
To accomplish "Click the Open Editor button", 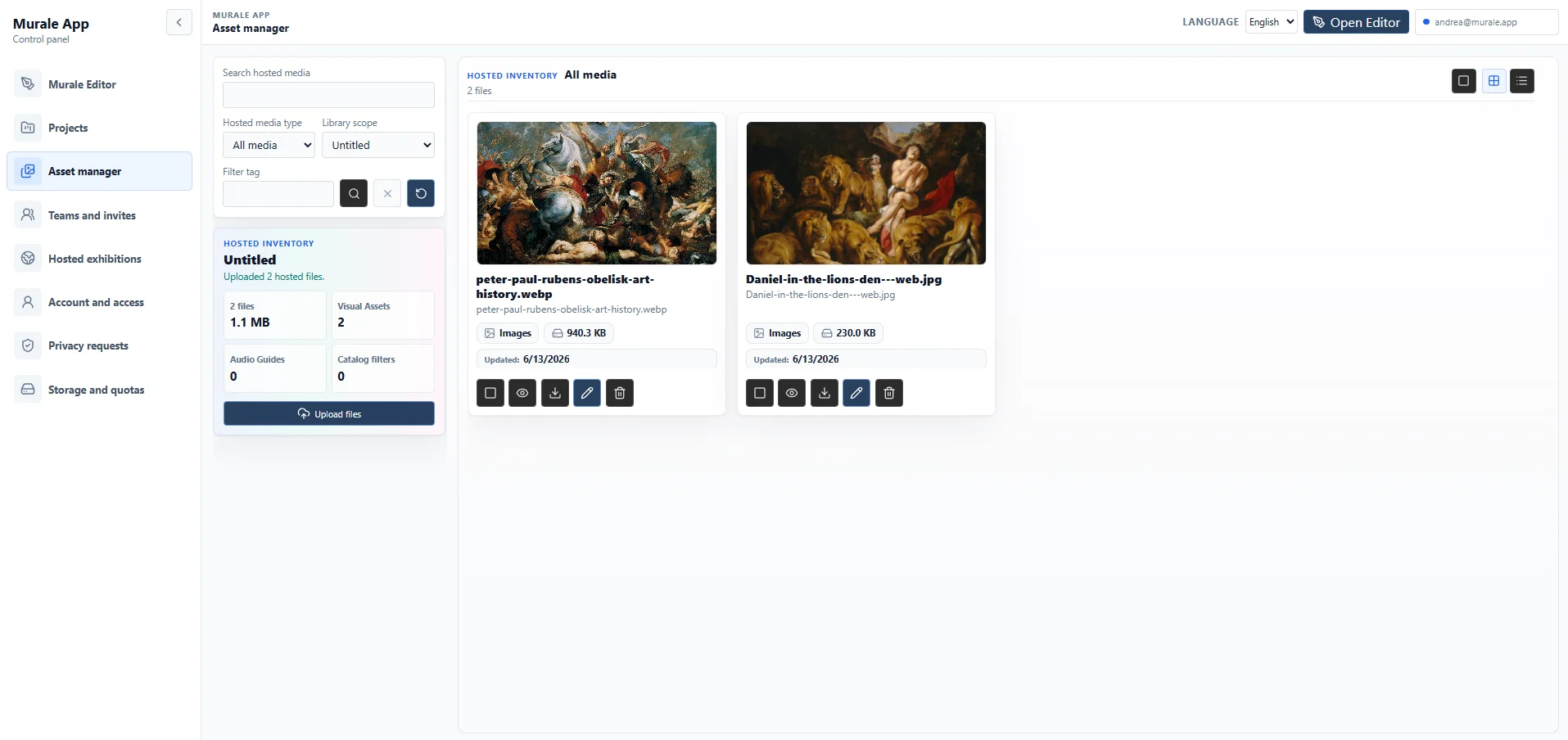I will tap(1356, 22).
